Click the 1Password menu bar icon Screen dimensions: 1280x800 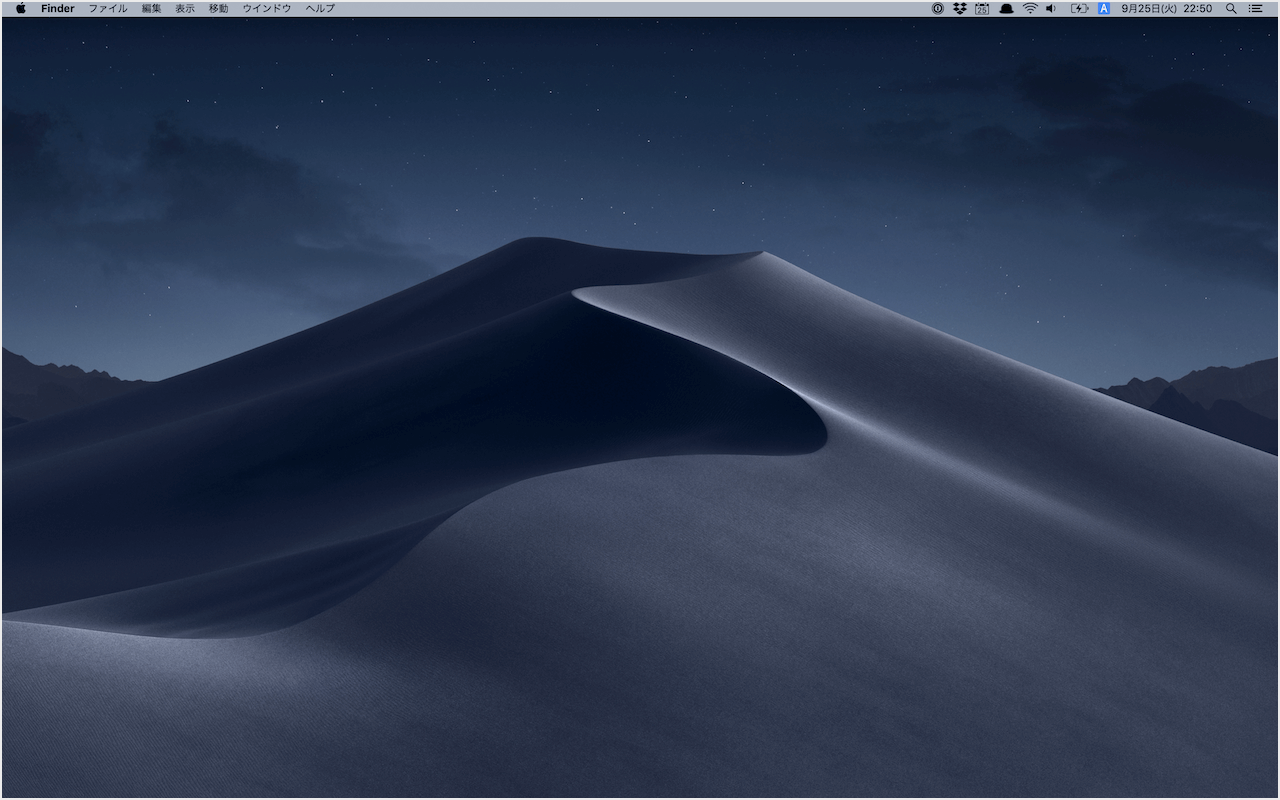938,8
